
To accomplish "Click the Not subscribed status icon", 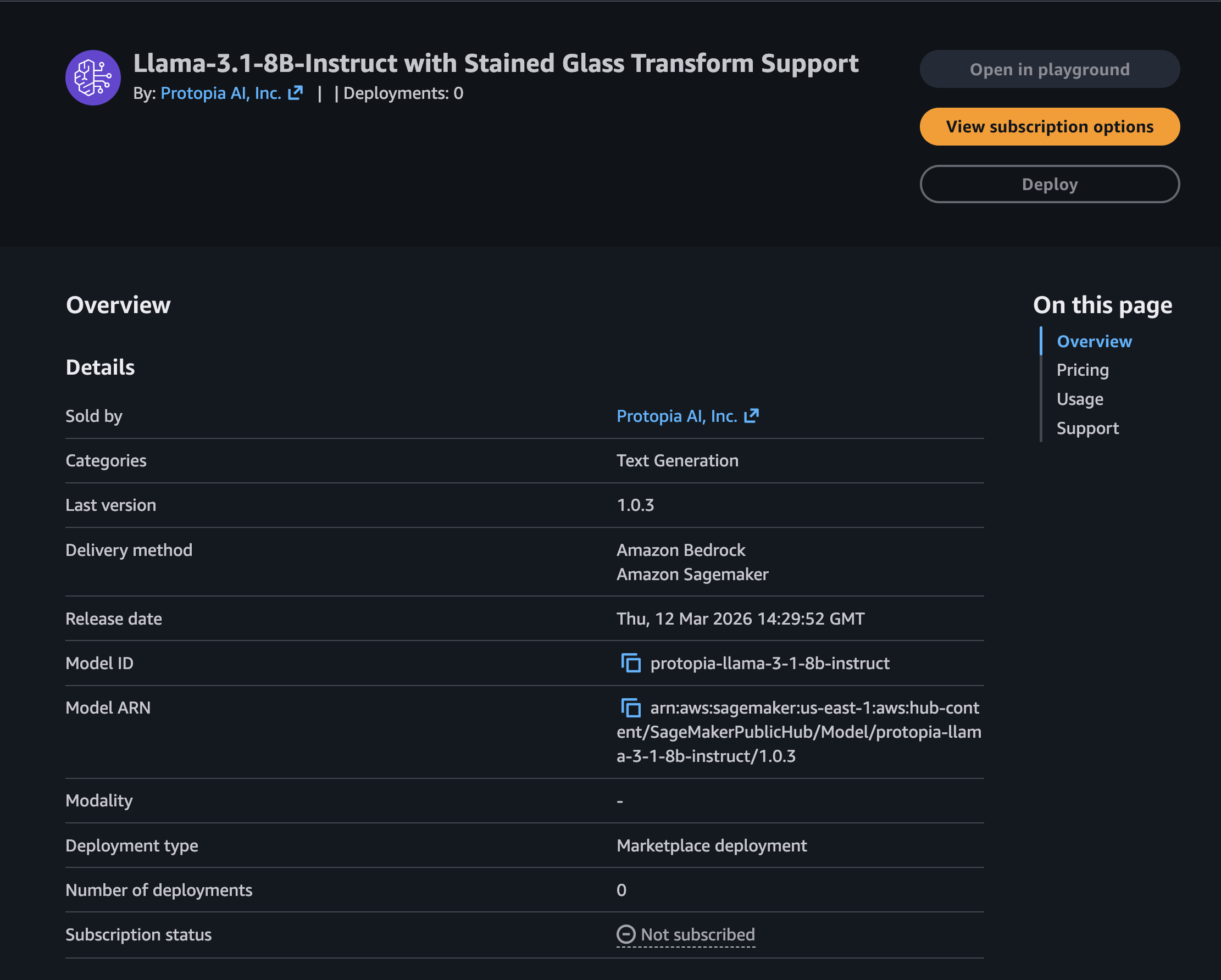I will [x=626, y=935].
